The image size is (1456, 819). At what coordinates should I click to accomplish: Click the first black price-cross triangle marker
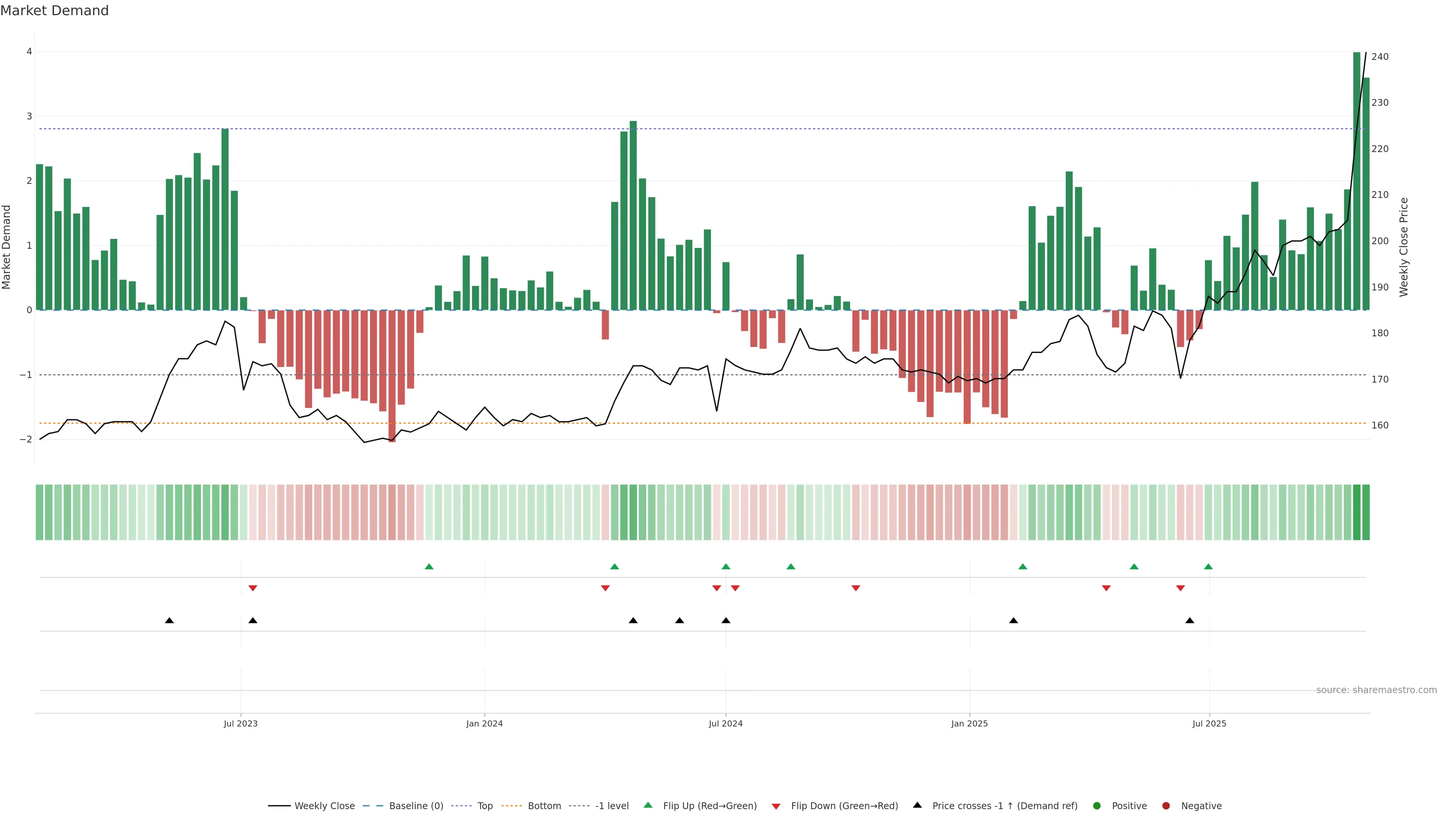coord(169,621)
